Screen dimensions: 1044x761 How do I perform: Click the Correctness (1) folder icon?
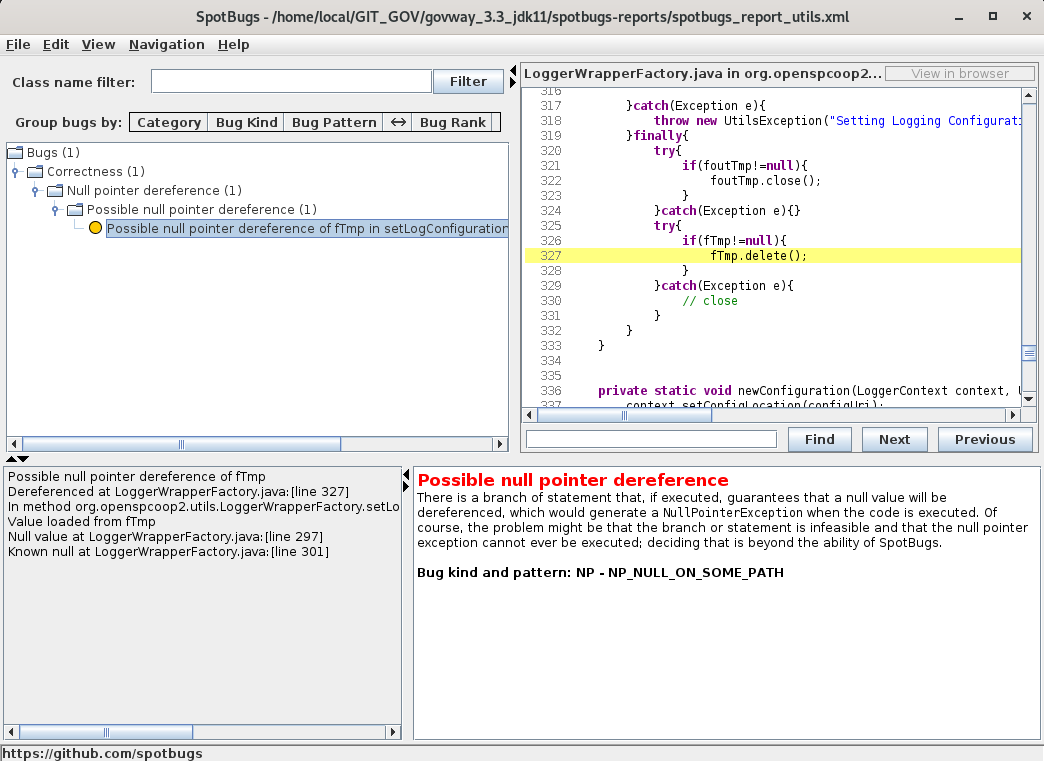35,172
